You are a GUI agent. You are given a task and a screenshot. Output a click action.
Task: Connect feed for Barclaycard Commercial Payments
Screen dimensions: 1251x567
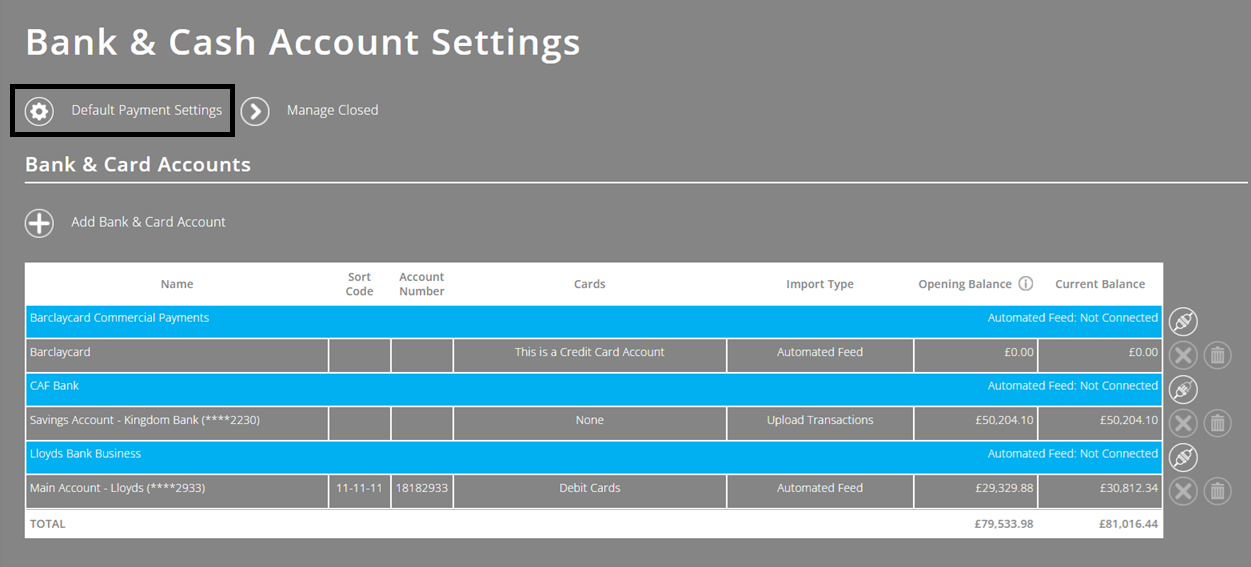[x=1183, y=322]
